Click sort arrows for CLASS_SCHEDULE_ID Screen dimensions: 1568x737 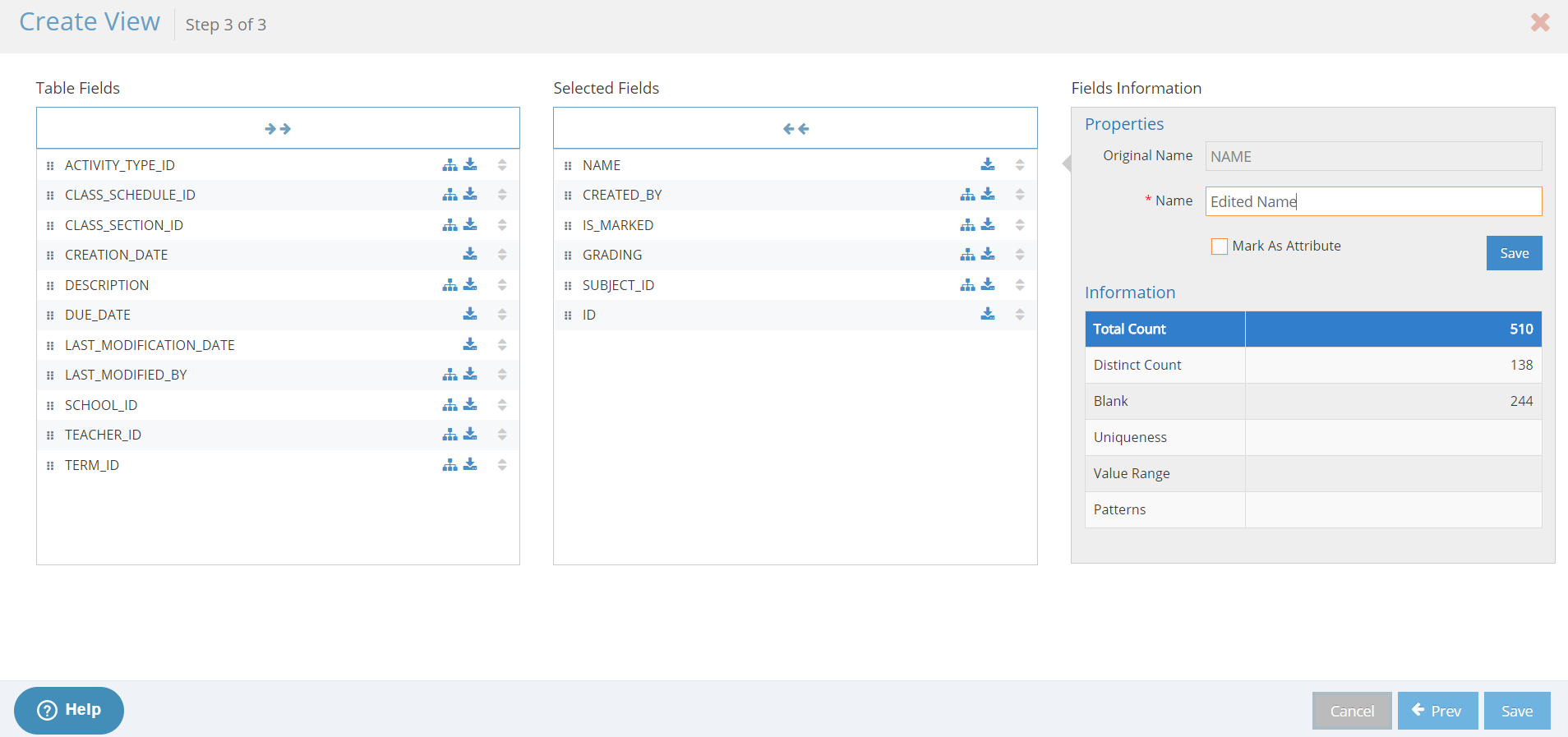coord(502,195)
